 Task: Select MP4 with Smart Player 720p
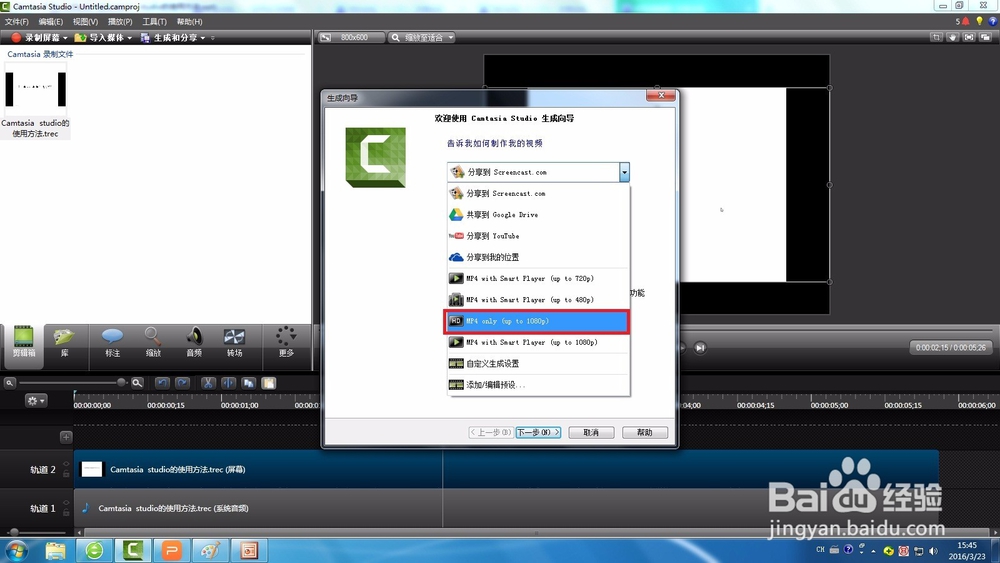[x=538, y=279]
